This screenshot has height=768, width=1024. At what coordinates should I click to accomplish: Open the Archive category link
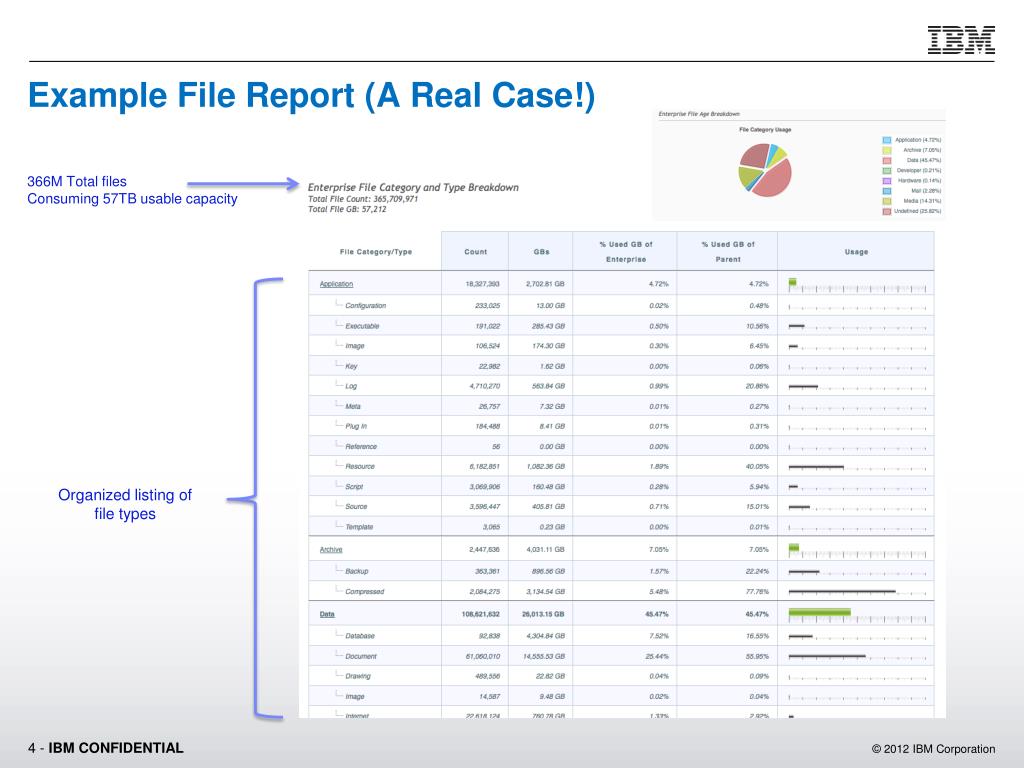coord(331,550)
